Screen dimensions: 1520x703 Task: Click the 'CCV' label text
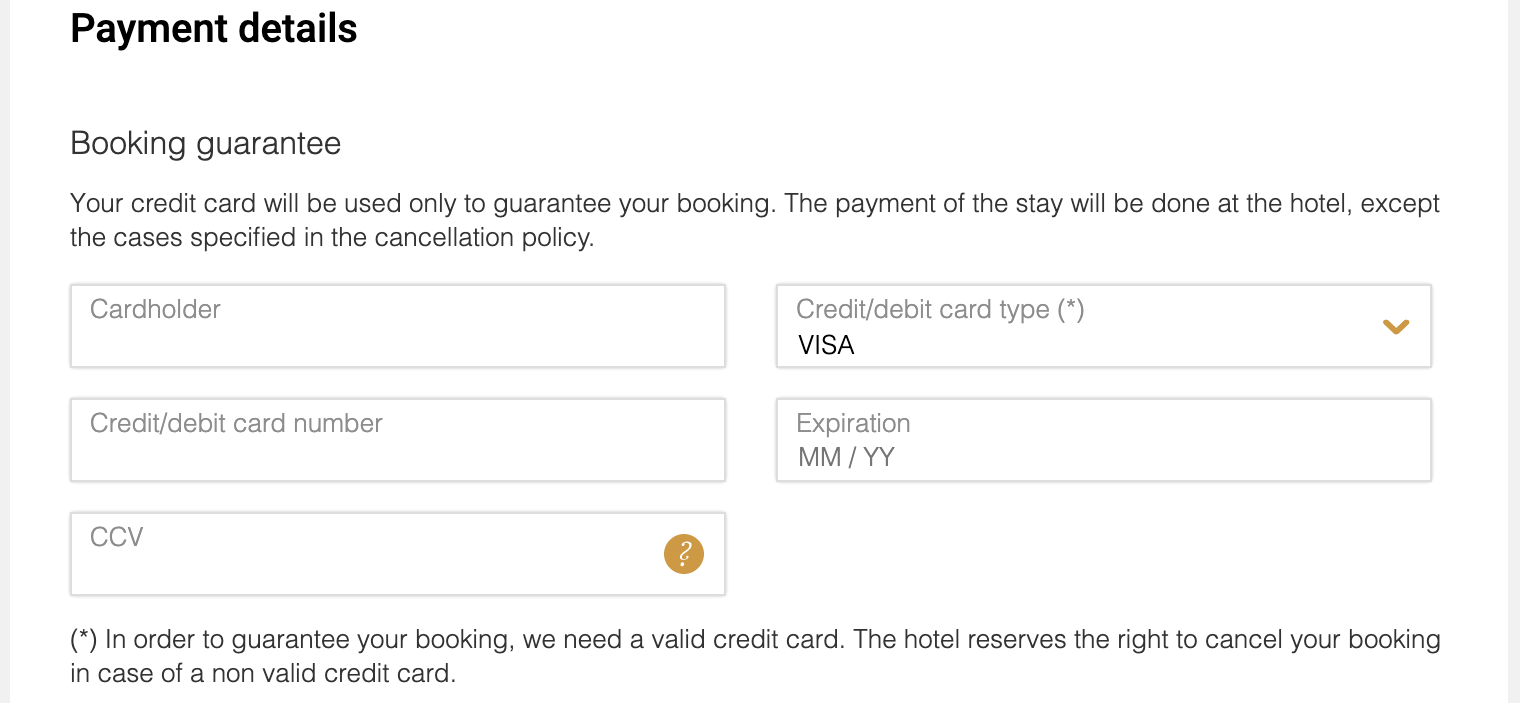tap(117, 538)
